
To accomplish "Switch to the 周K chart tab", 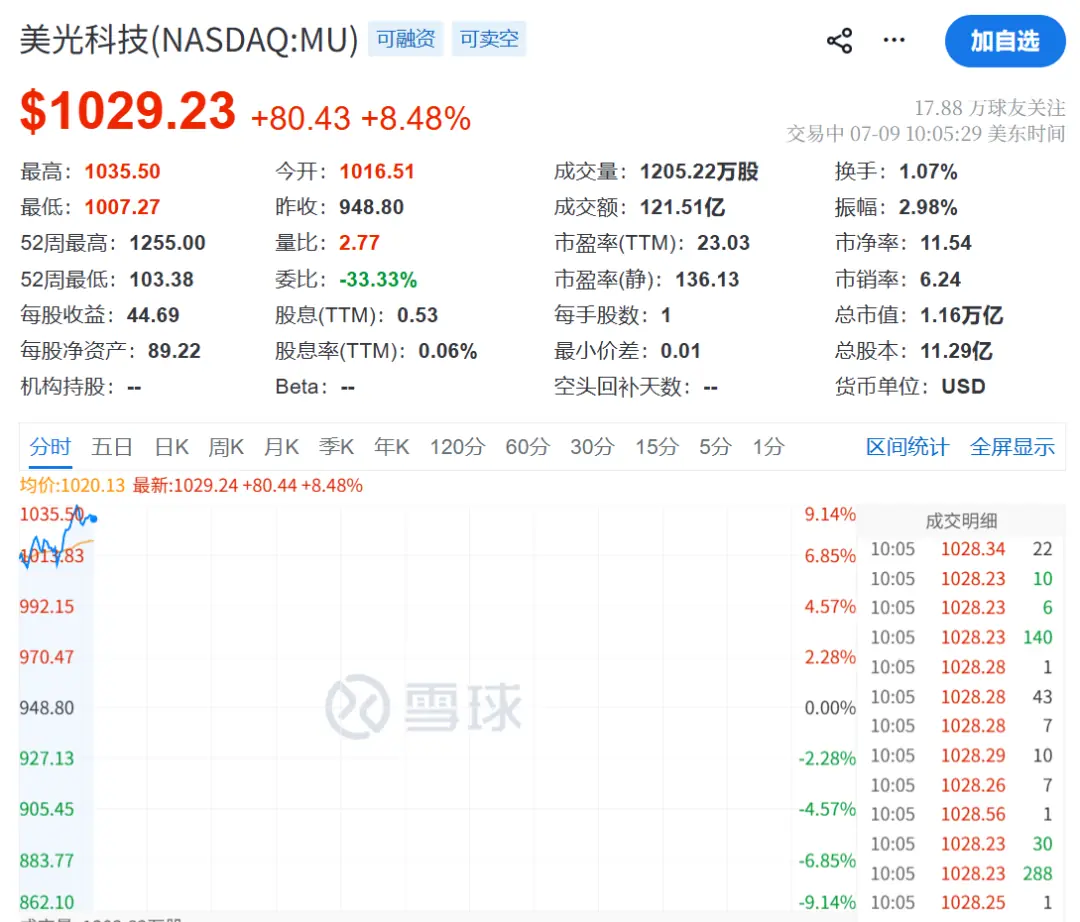I will point(226,447).
